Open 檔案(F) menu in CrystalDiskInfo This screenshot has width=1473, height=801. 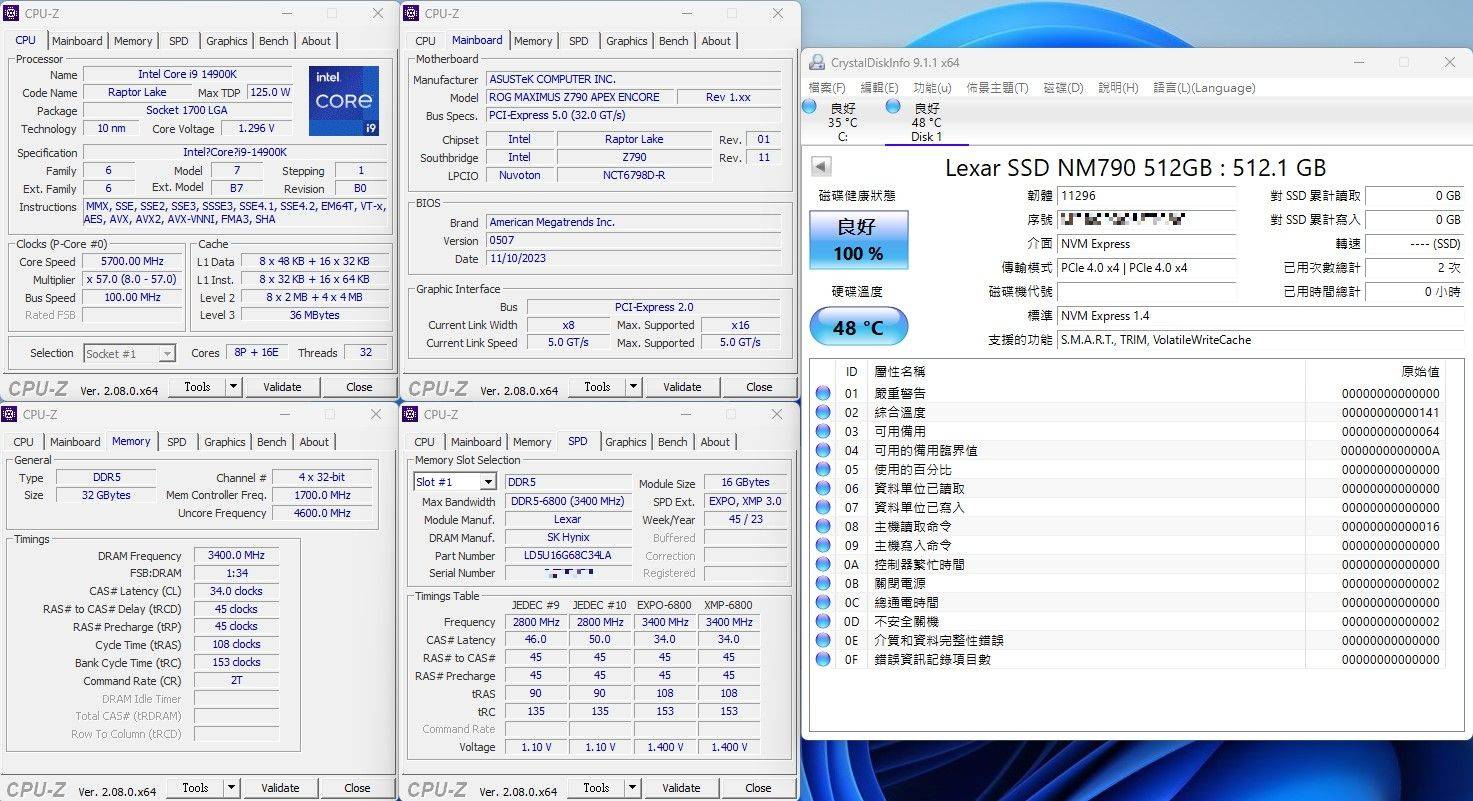(x=827, y=88)
